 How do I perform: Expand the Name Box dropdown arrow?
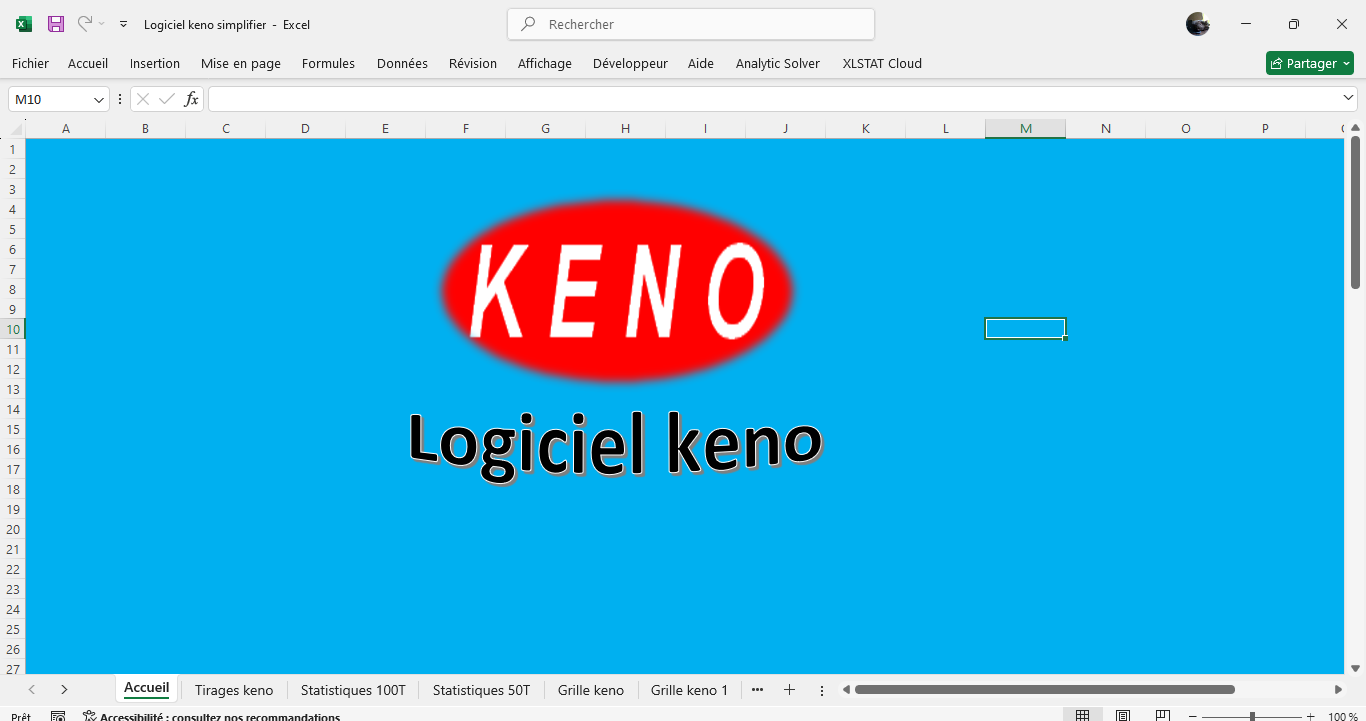[99, 99]
